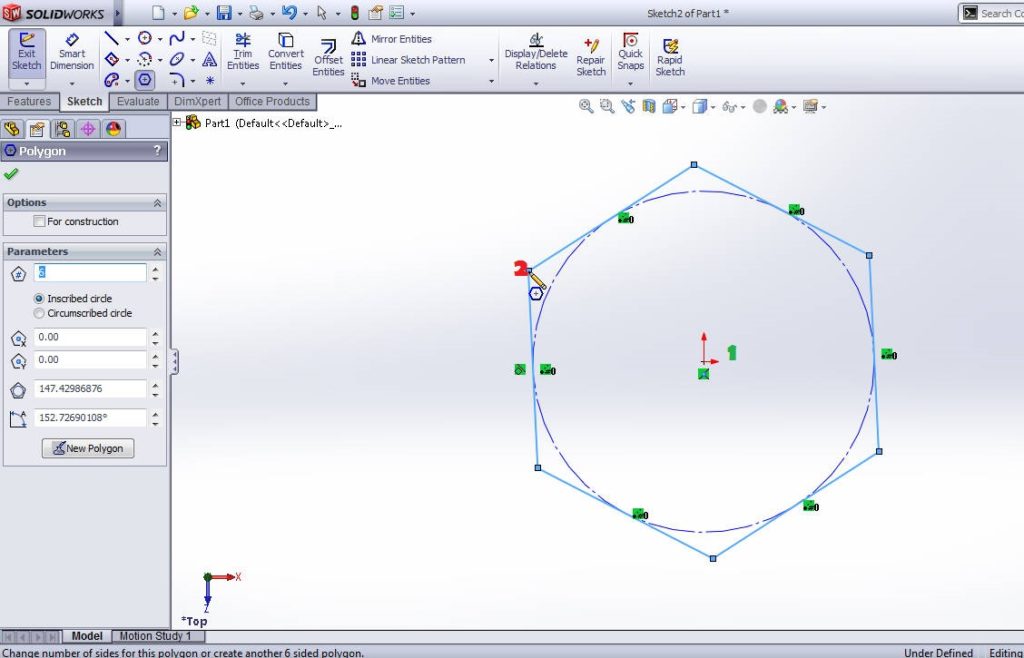
Task: Open the Linear Sketch Pattern dropdown arrow
Action: 491,60
